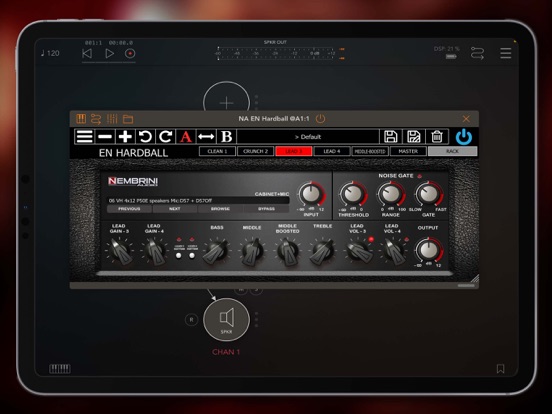Switch to the CLEAN 1 channel tab
Viewport: 552px width, 414px height.
[217, 151]
